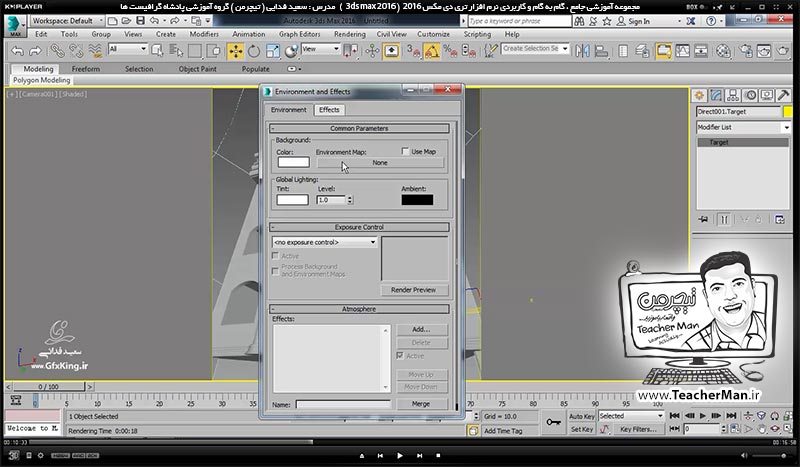Open the Motion command panel tab
This screenshot has width=800, height=467.
pos(750,95)
